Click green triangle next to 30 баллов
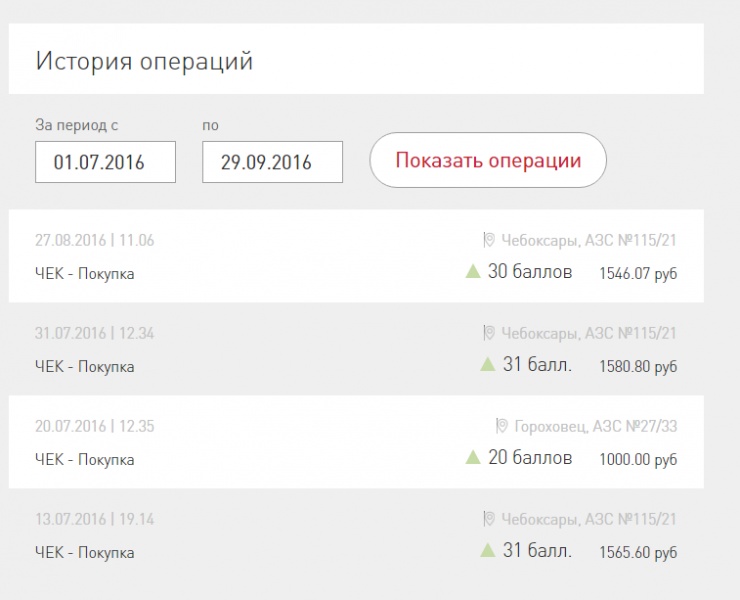Viewport: 740px width, 600px height. 473,271
